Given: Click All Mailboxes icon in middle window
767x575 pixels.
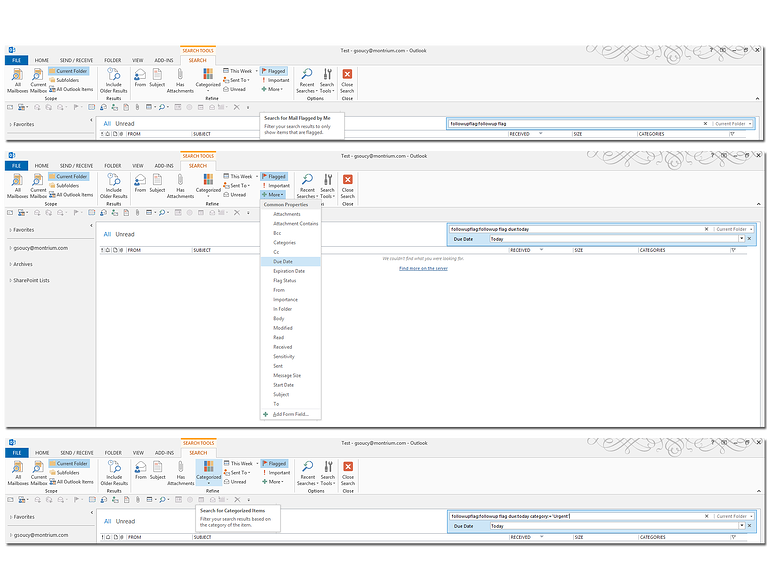Looking at the screenshot, I should [18, 186].
